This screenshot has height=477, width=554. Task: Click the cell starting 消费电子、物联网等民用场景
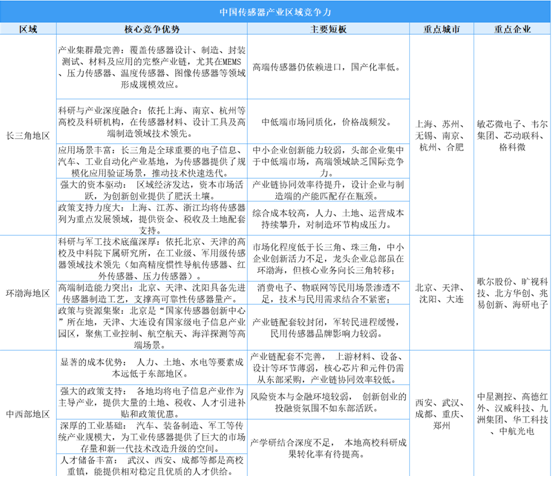(x=329, y=293)
